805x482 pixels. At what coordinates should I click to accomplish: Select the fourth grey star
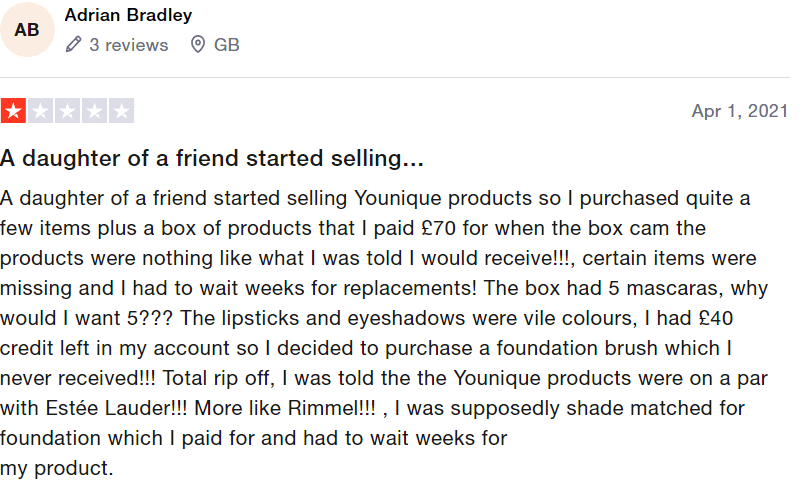pyautogui.click(x=94, y=111)
